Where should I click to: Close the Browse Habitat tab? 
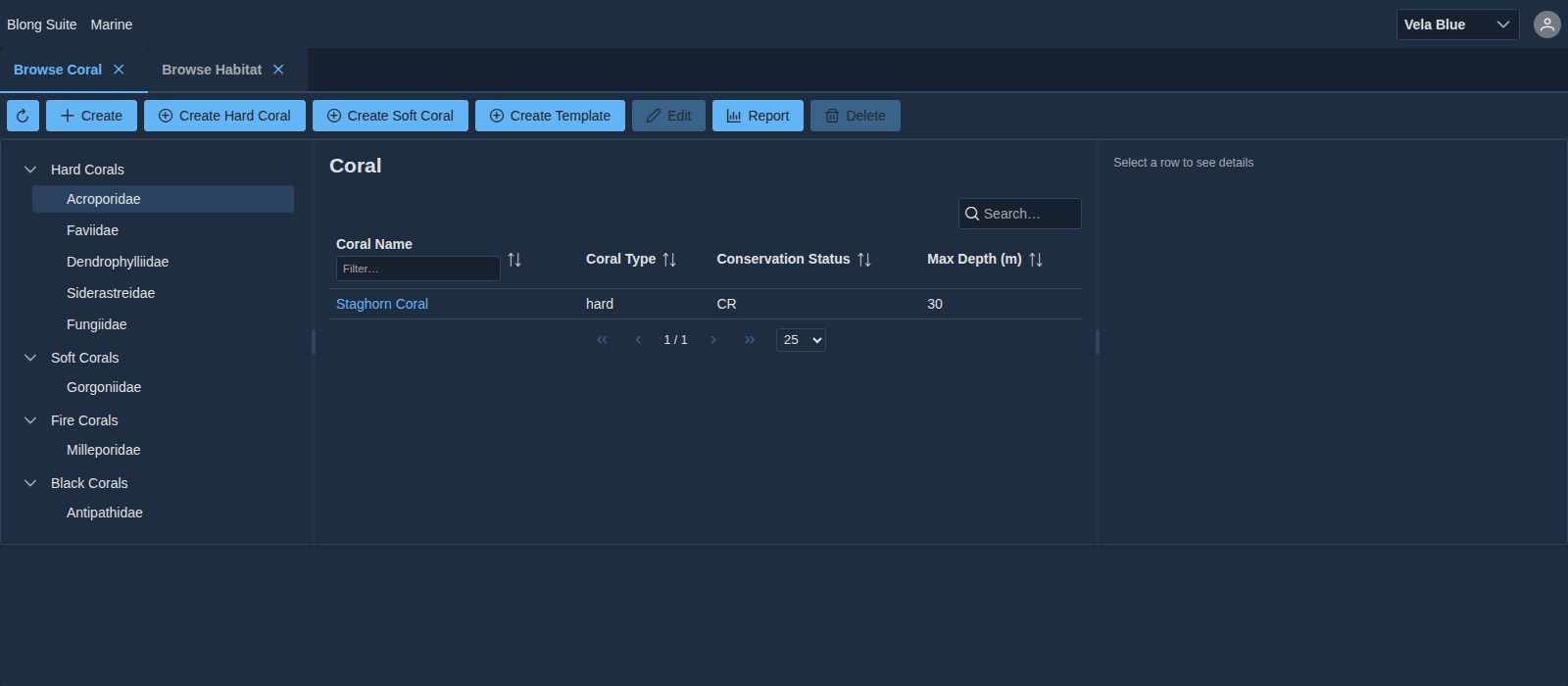point(278,70)
